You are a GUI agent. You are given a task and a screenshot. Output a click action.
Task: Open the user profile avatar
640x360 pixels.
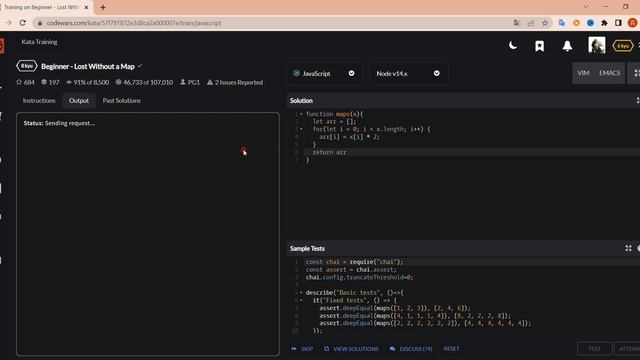pos(596,45)
